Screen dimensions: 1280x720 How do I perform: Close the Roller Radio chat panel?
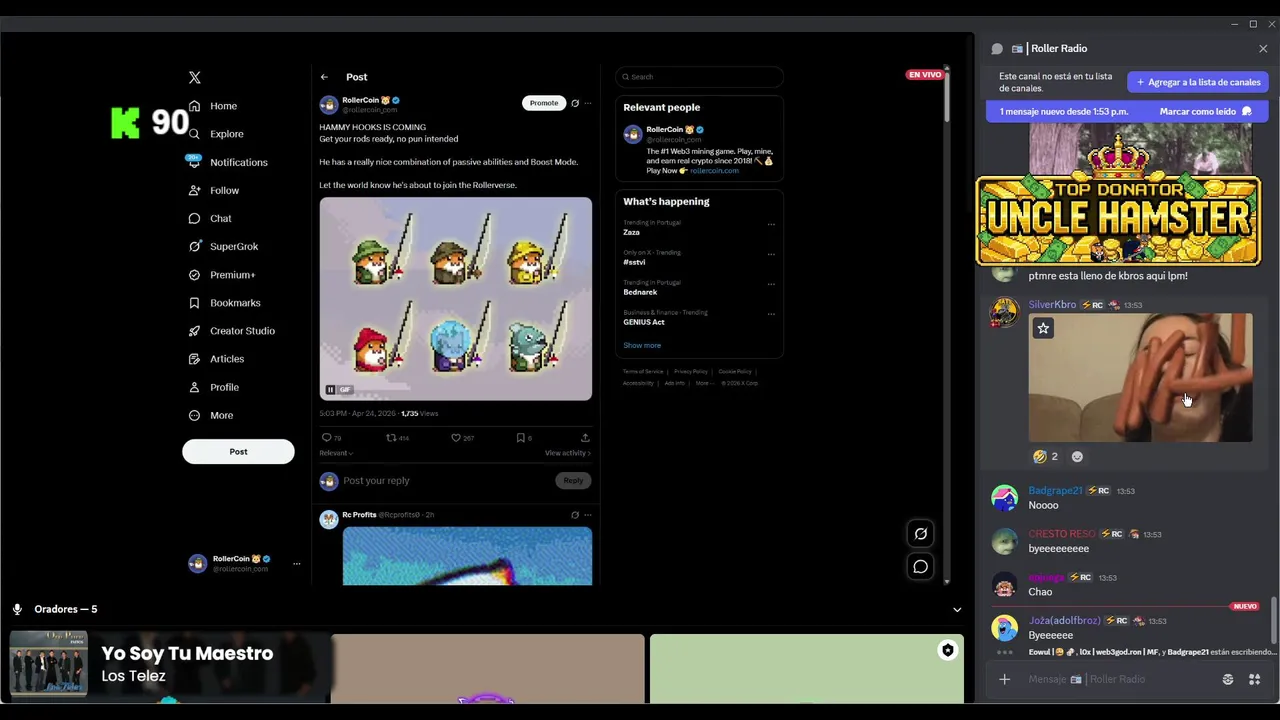click(1263, 48)
